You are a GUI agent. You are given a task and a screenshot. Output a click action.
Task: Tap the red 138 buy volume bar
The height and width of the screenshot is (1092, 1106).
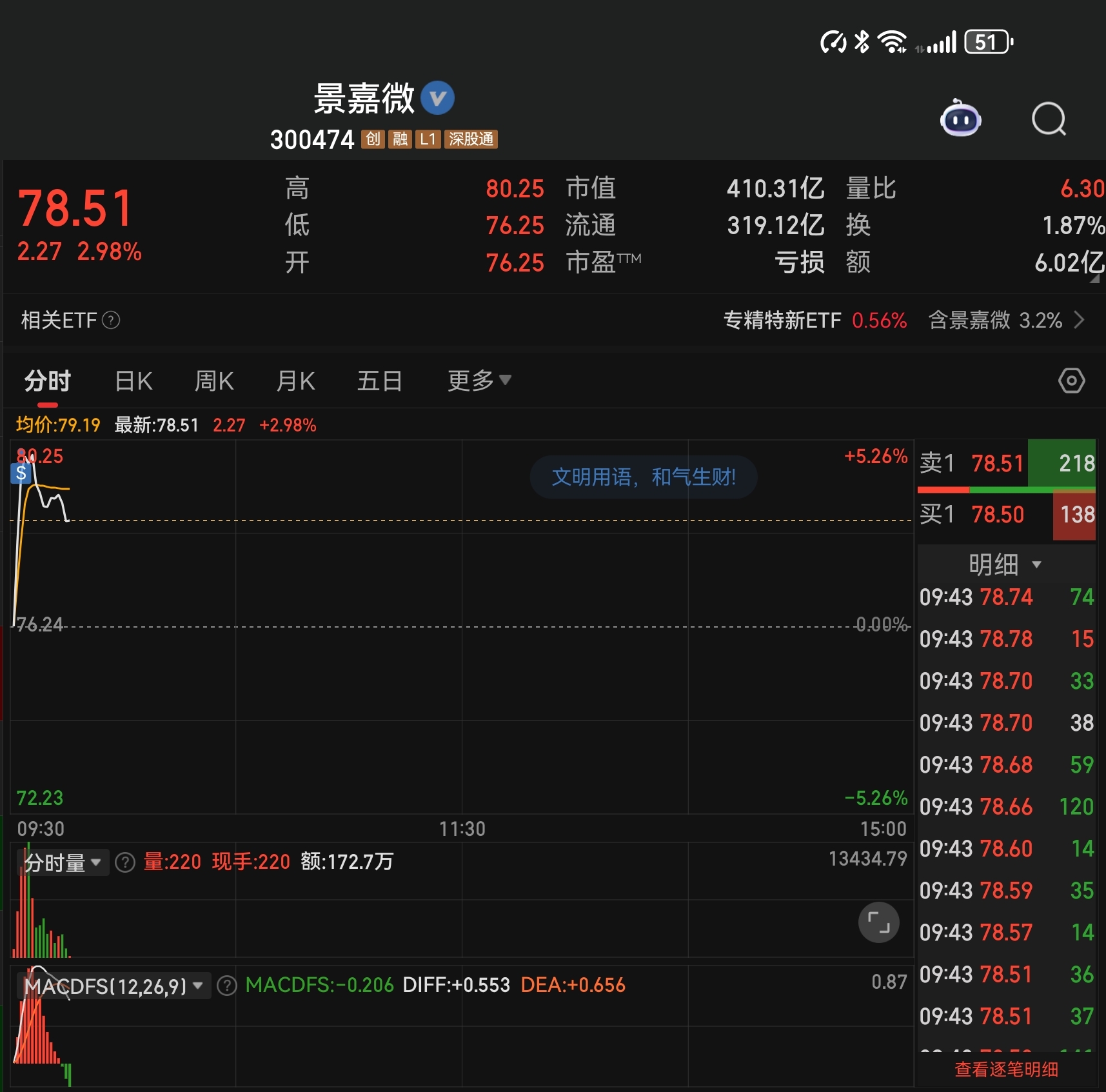[1074, 515]
